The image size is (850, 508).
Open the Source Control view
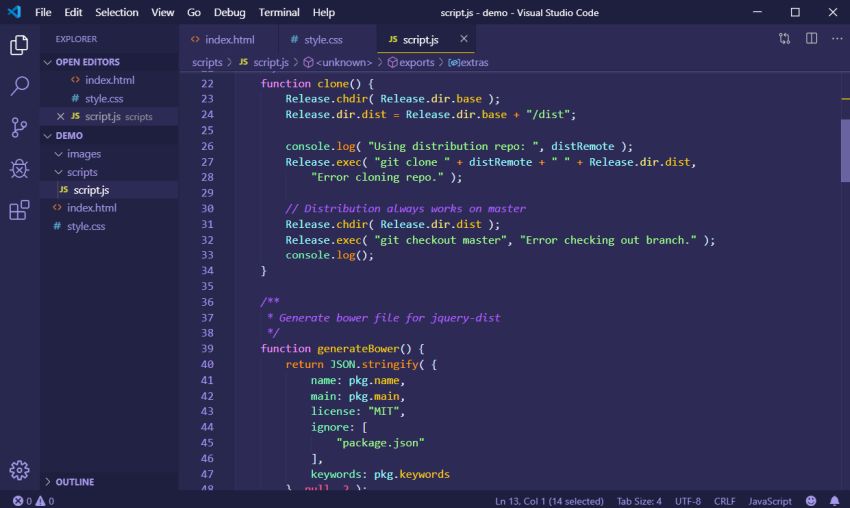coord(19,127)
